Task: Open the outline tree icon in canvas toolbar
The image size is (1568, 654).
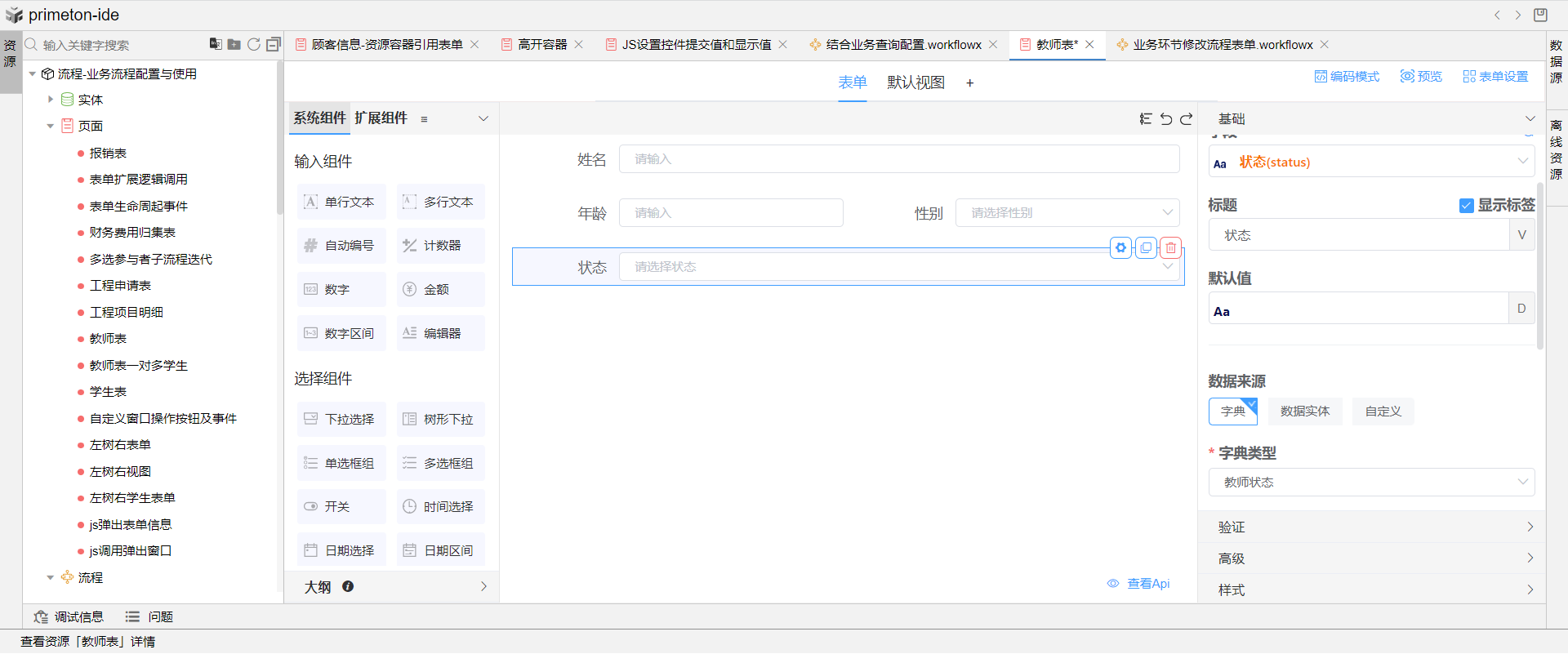Action: 1146,119
